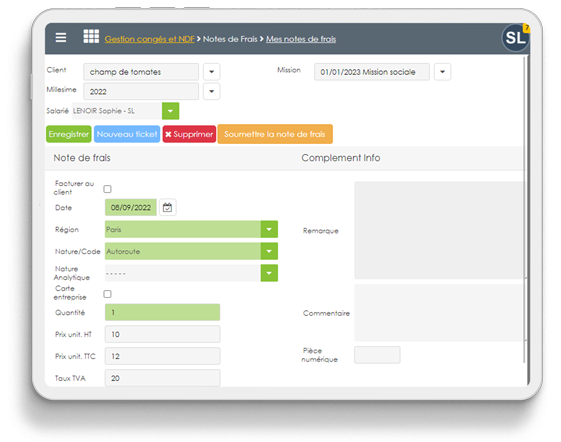This screenshot has height=442, width=561.
Task: Toggle the Facturer au client checkbox
Action: tap(107, 189)
